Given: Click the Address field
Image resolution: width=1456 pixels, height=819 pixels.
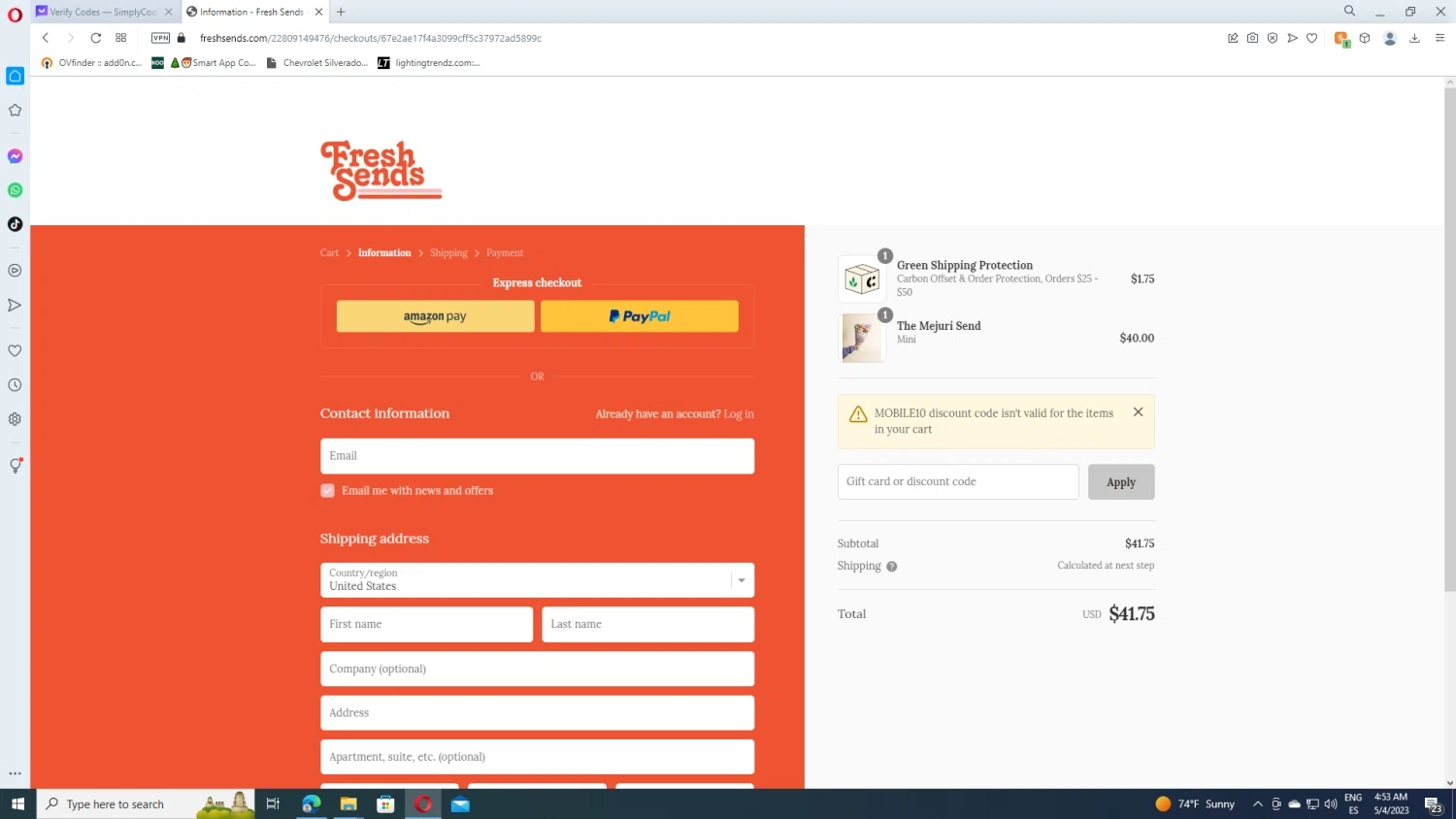Looking at the screenshot, I should pyautogui.click(x=537, y=713).
